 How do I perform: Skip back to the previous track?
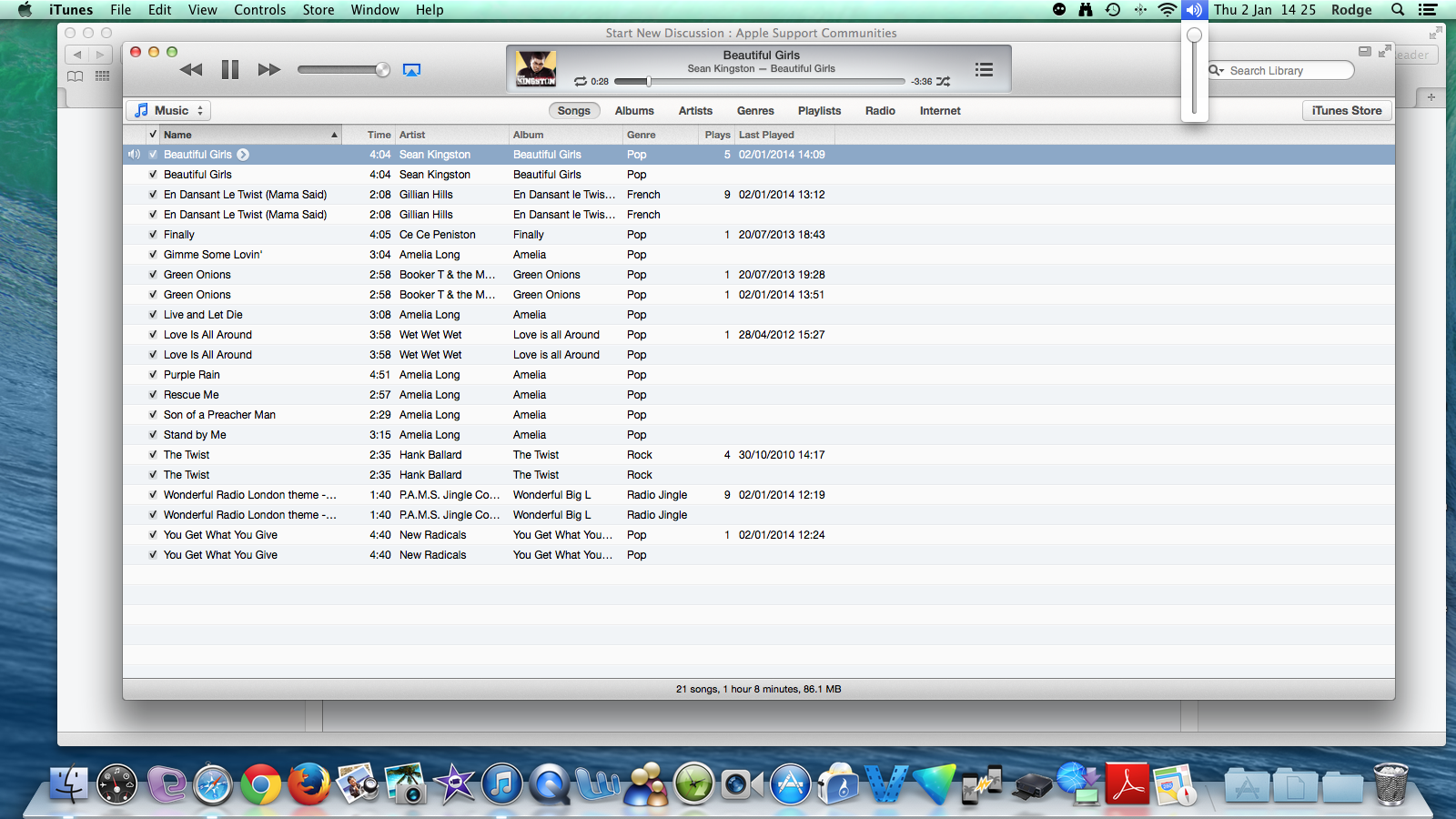pyautogui.click(x=191, y=70)
